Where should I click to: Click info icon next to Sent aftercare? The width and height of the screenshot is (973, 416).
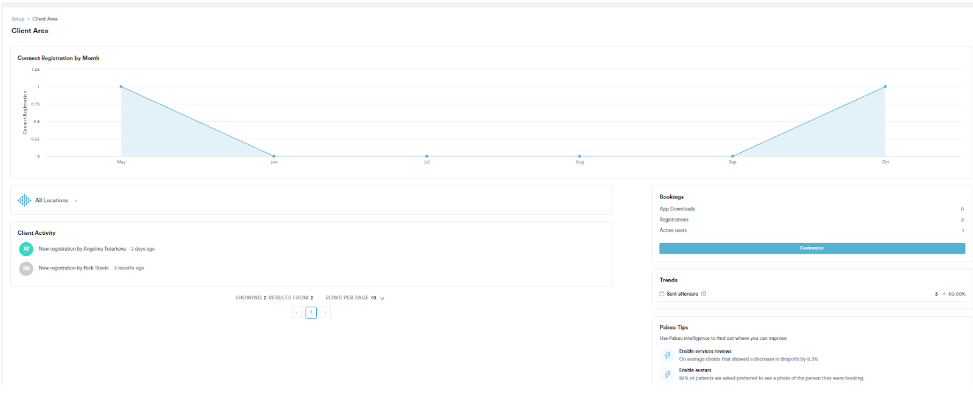[x=704, y=294]
